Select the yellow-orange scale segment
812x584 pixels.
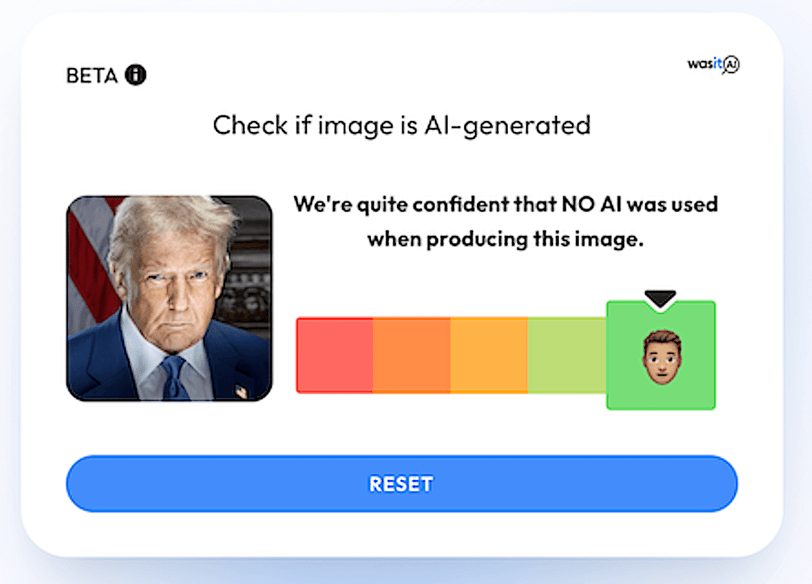click(489, 355)
